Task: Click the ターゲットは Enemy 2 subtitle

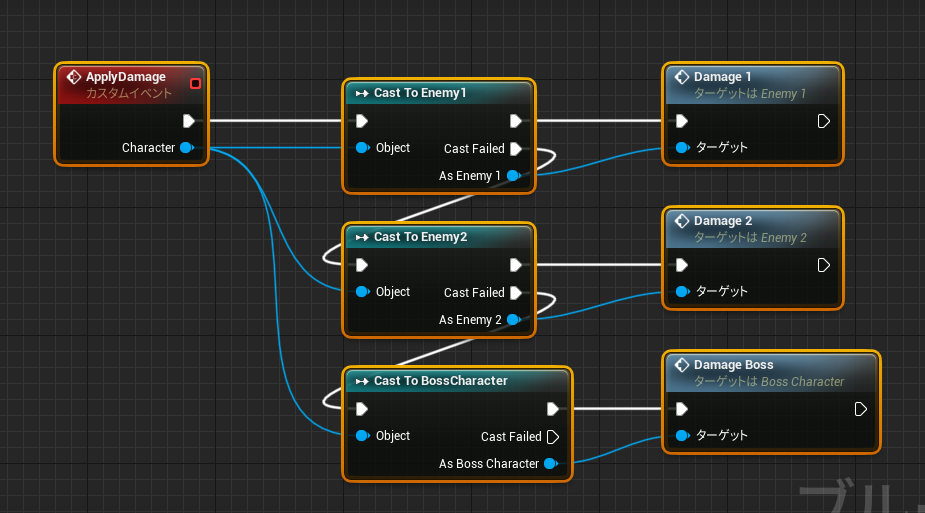Action: click(x=750, y=238)
